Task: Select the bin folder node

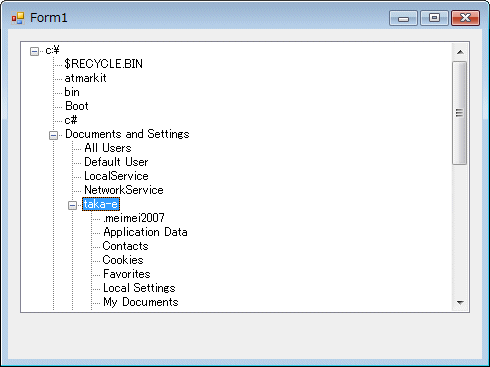Action: click(x=72, y=92)
